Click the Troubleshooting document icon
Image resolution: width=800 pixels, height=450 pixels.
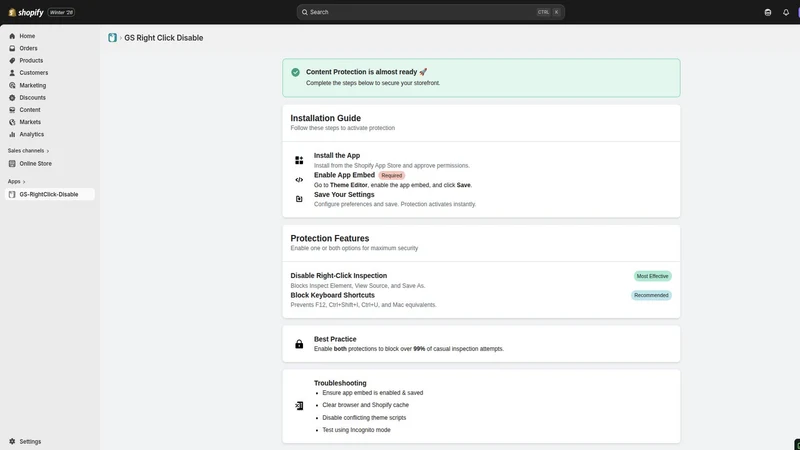[299, 406]
